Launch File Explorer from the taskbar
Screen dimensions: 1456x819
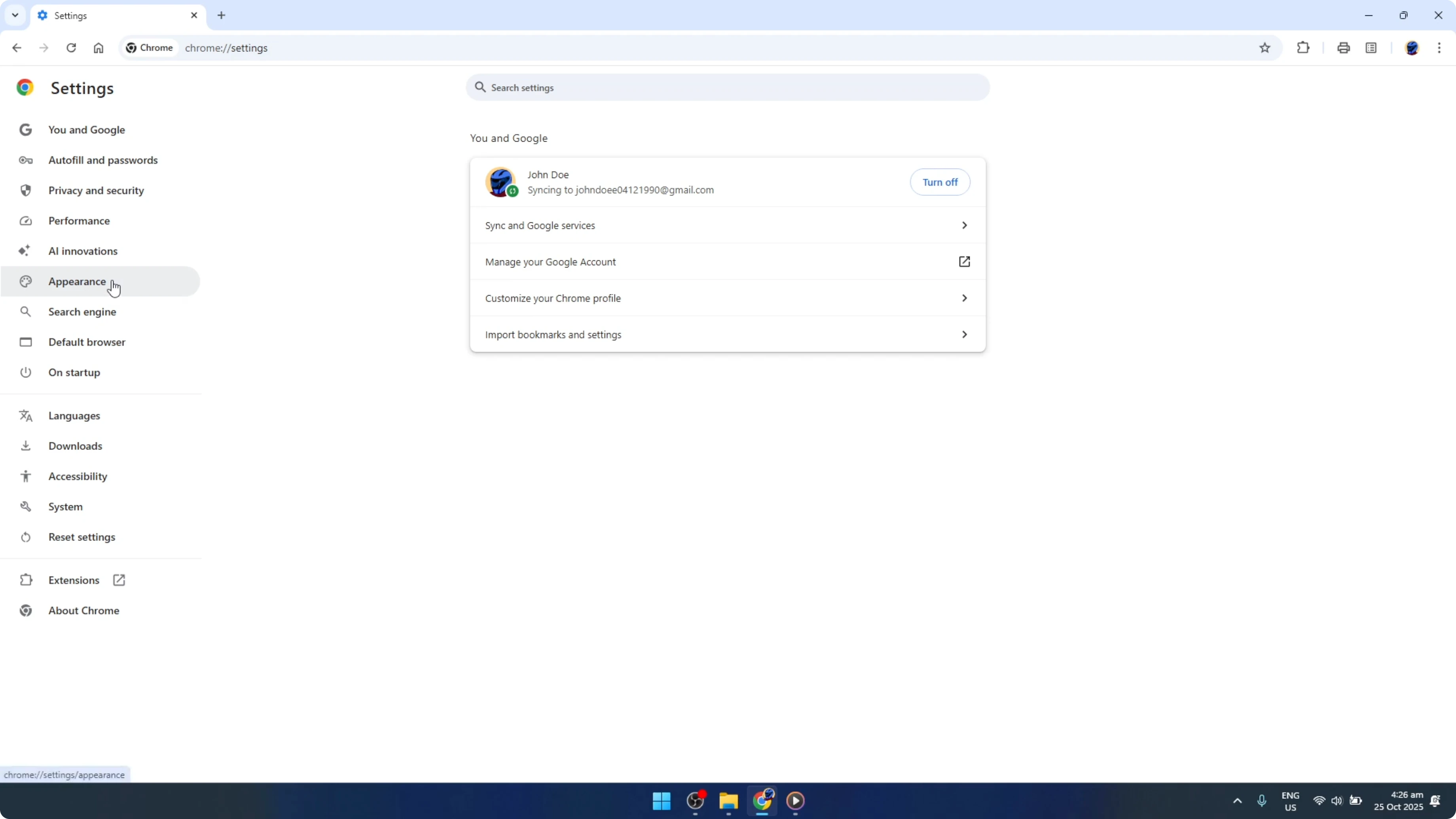click(728, 801)
